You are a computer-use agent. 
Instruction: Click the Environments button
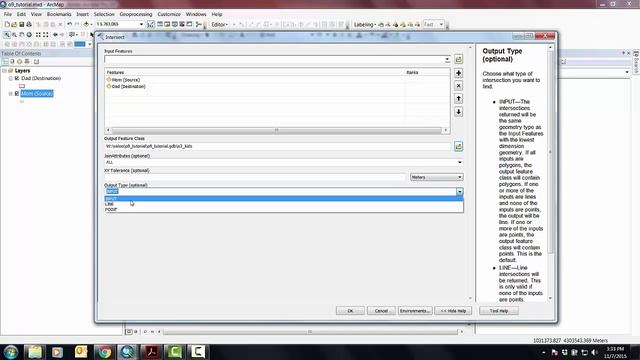tap(415, 311)
